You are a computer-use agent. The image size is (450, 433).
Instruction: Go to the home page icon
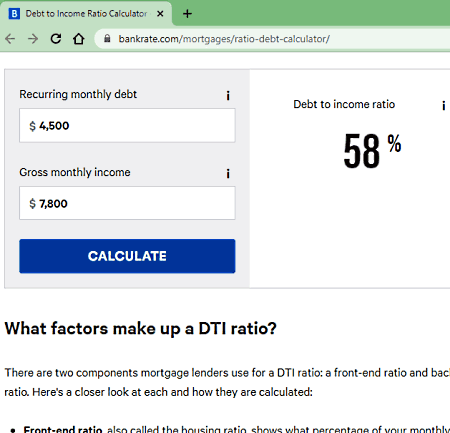click(79, 39)
